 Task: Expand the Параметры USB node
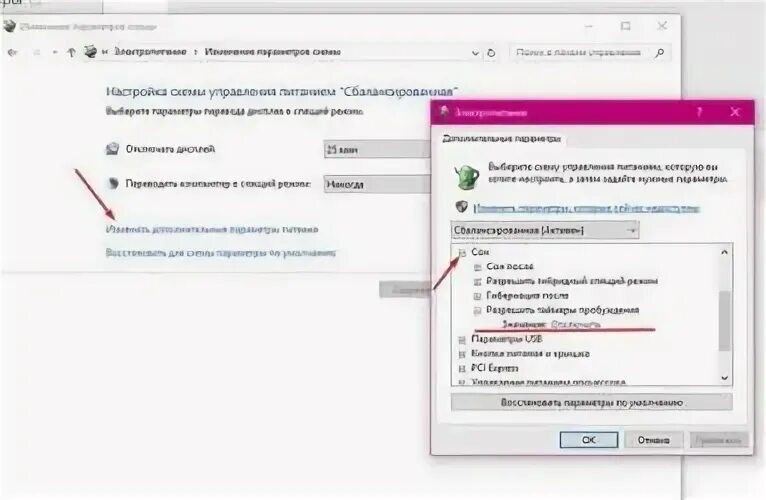click(x=462, y=340)
